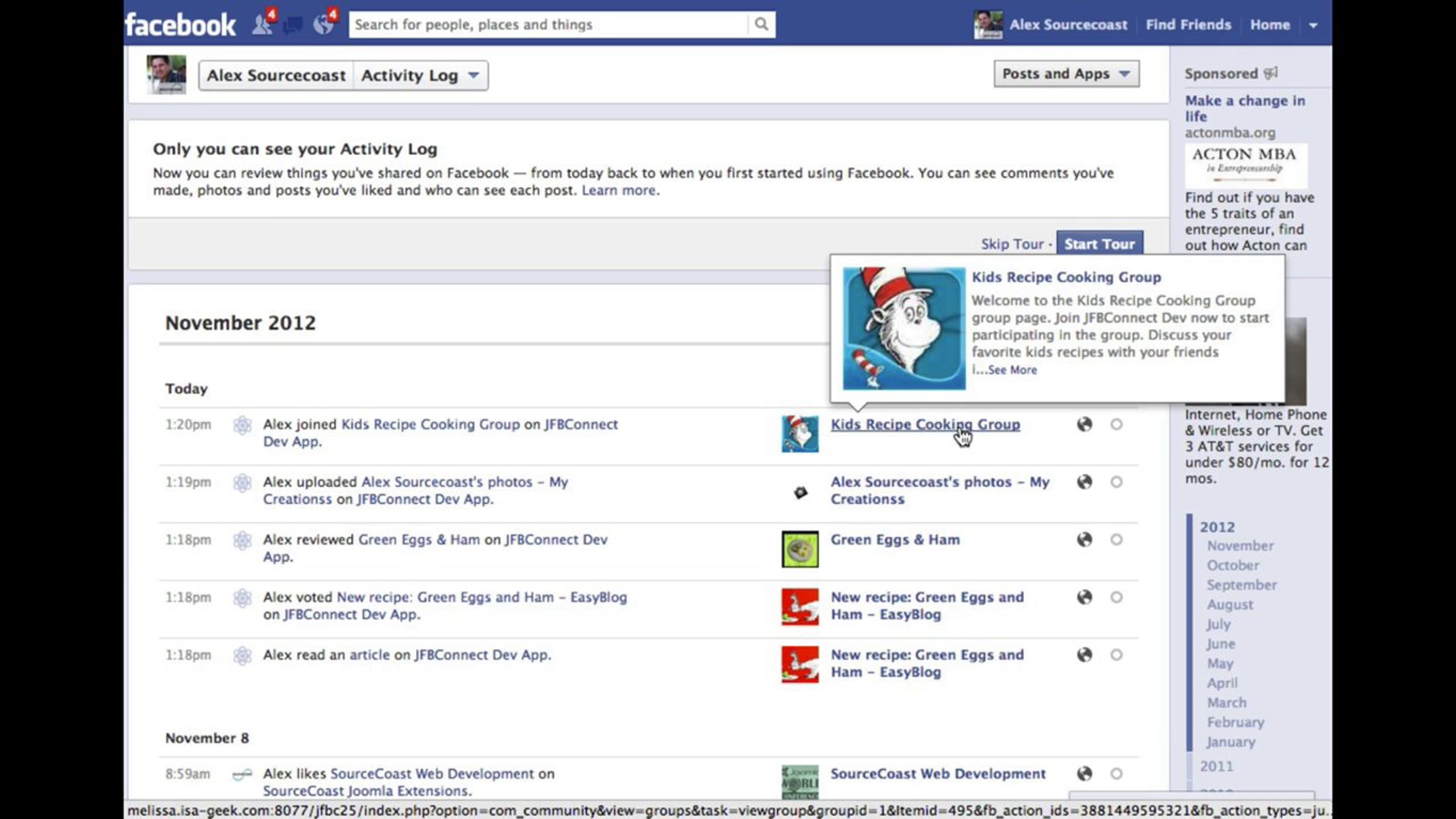Expand See More in the group popup

click(x=1012, y=370)
